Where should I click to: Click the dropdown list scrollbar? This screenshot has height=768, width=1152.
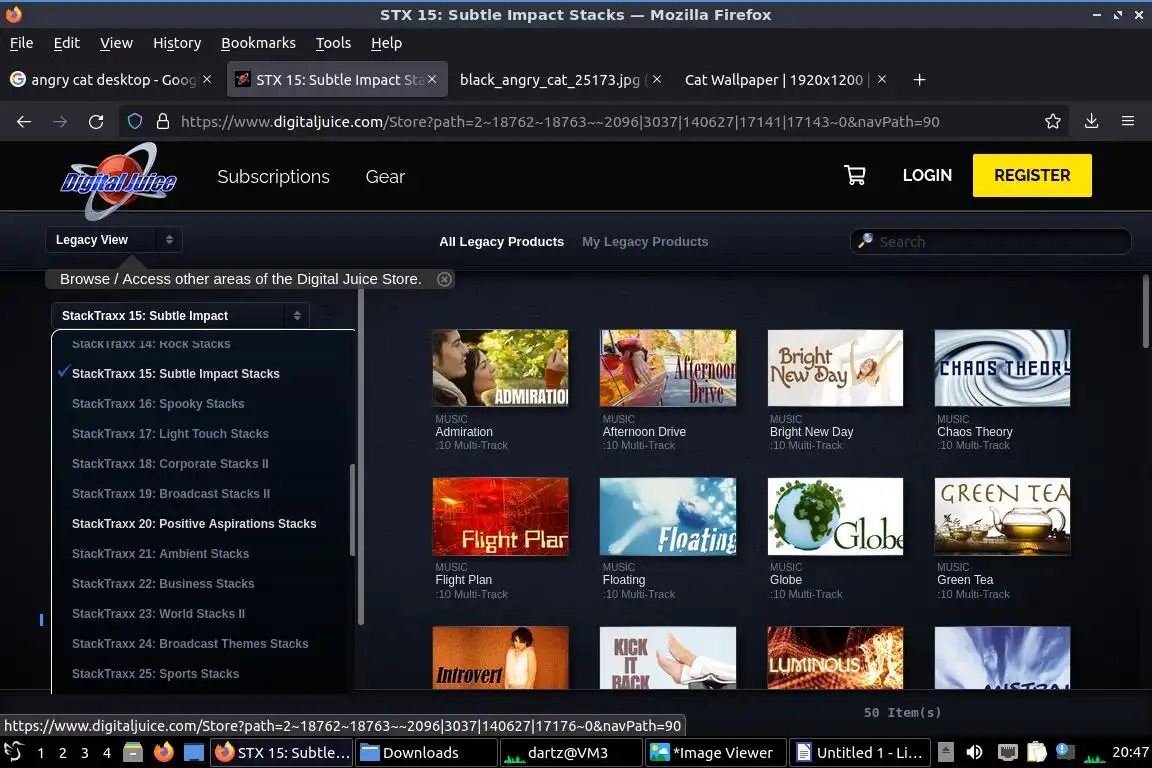click(353, 510)
